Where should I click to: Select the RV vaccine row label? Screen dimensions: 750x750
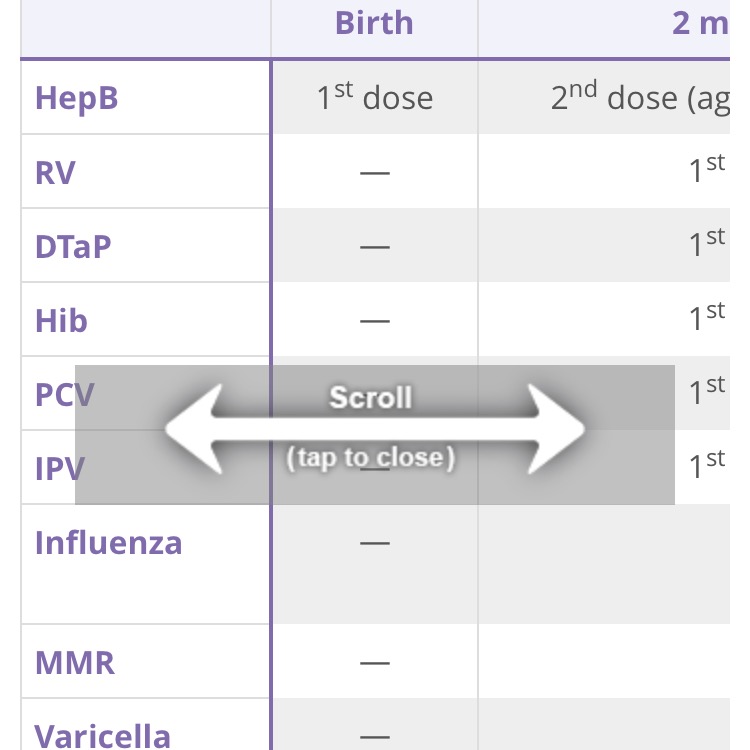click(x=56, y=173)
